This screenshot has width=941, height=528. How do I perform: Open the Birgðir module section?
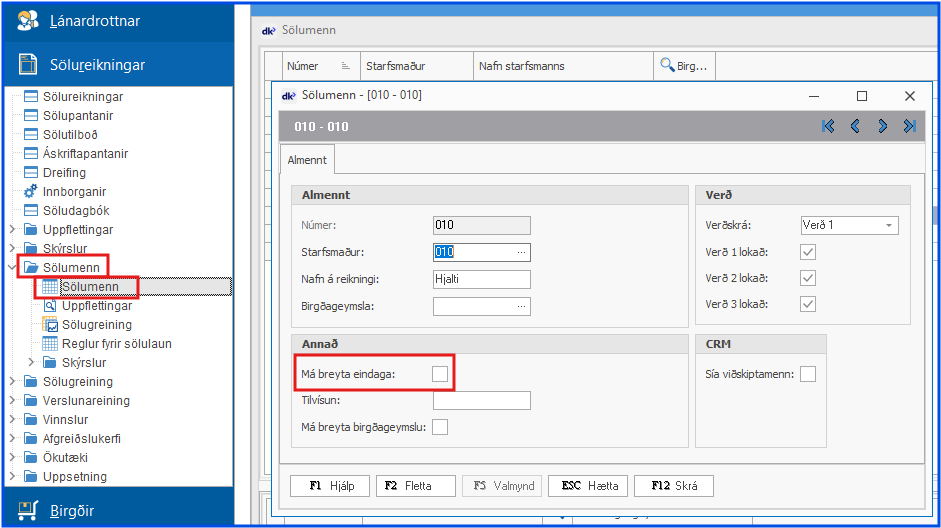[x=72, y=511]
